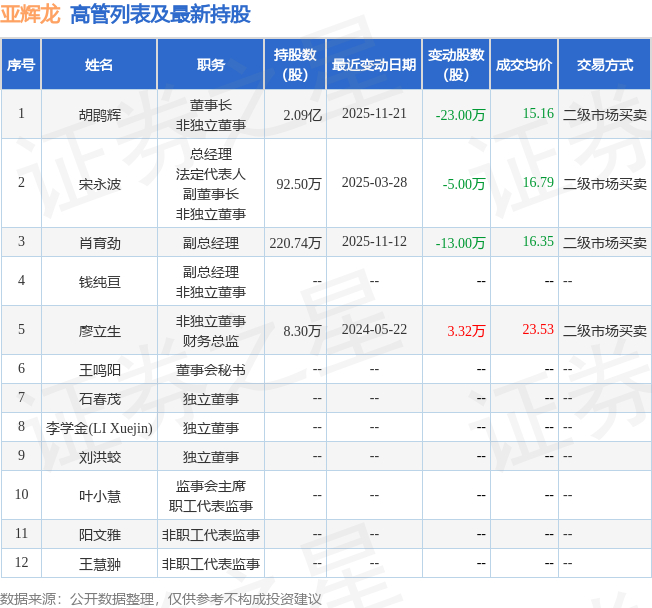Screen dimensions: 652x608
Task: Click the 序号 column header
Action: click(x=21, y=64)
